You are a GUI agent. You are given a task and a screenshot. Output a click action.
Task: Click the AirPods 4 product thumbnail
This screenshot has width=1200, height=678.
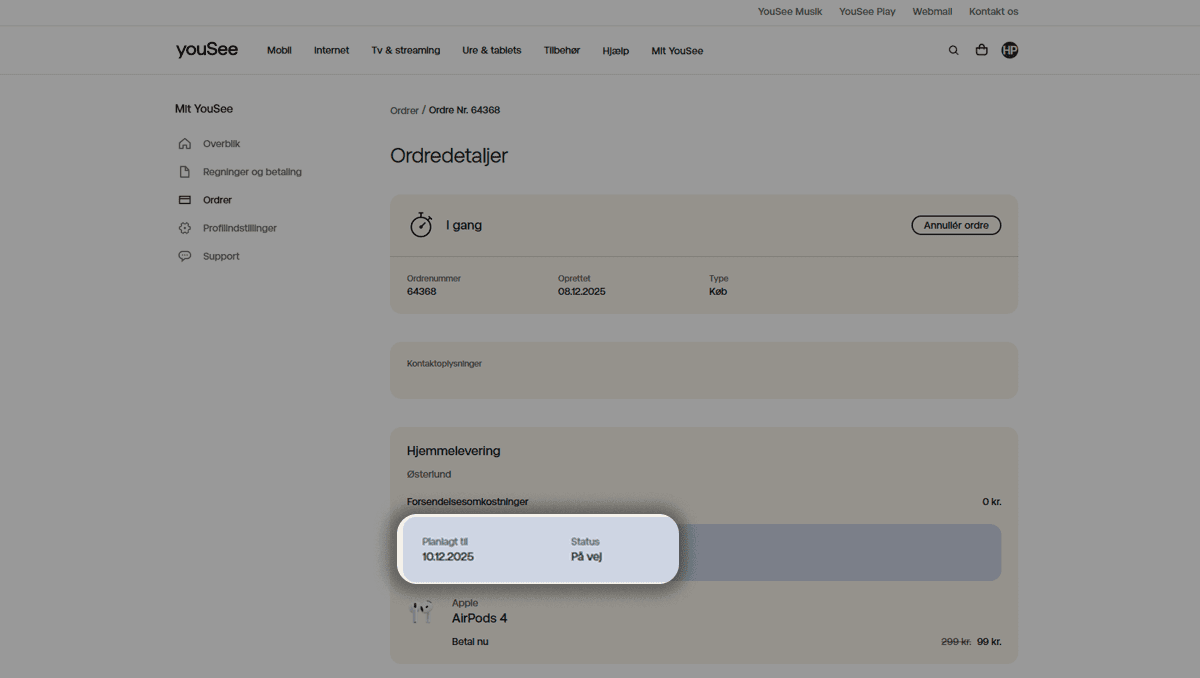tap(421, 611)
